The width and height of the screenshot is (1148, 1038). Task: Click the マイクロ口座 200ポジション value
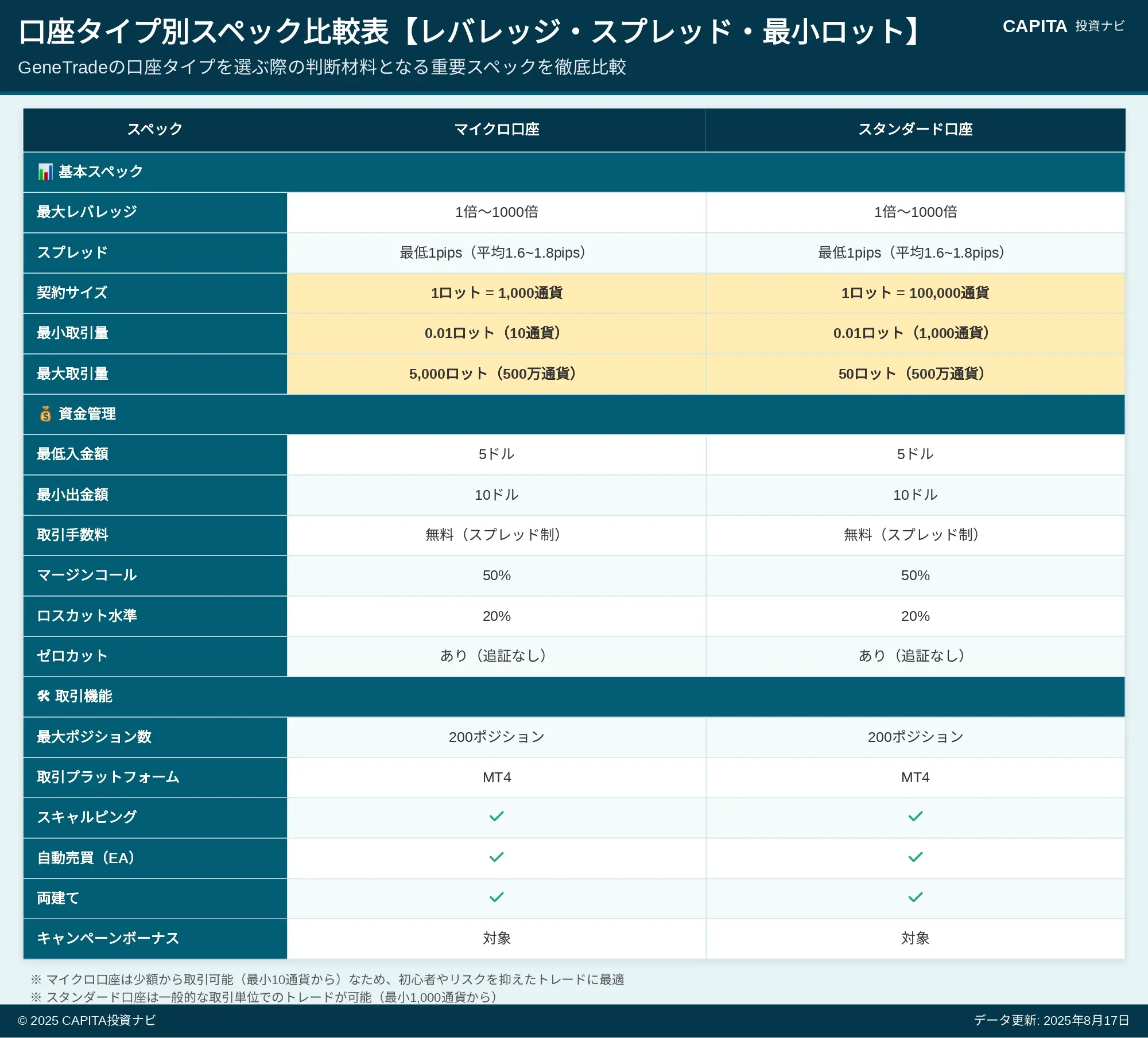pyautogui.click(x=497, y=737)
